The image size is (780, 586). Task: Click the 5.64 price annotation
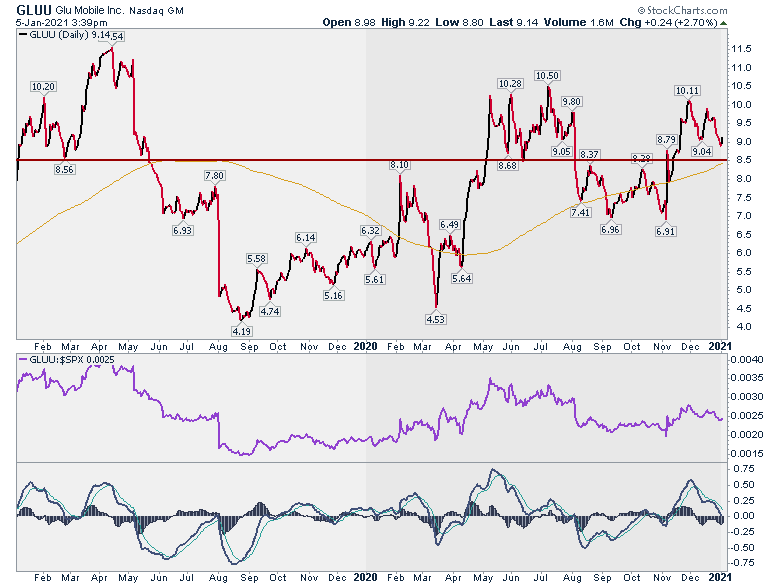click(x=462, y=279)
